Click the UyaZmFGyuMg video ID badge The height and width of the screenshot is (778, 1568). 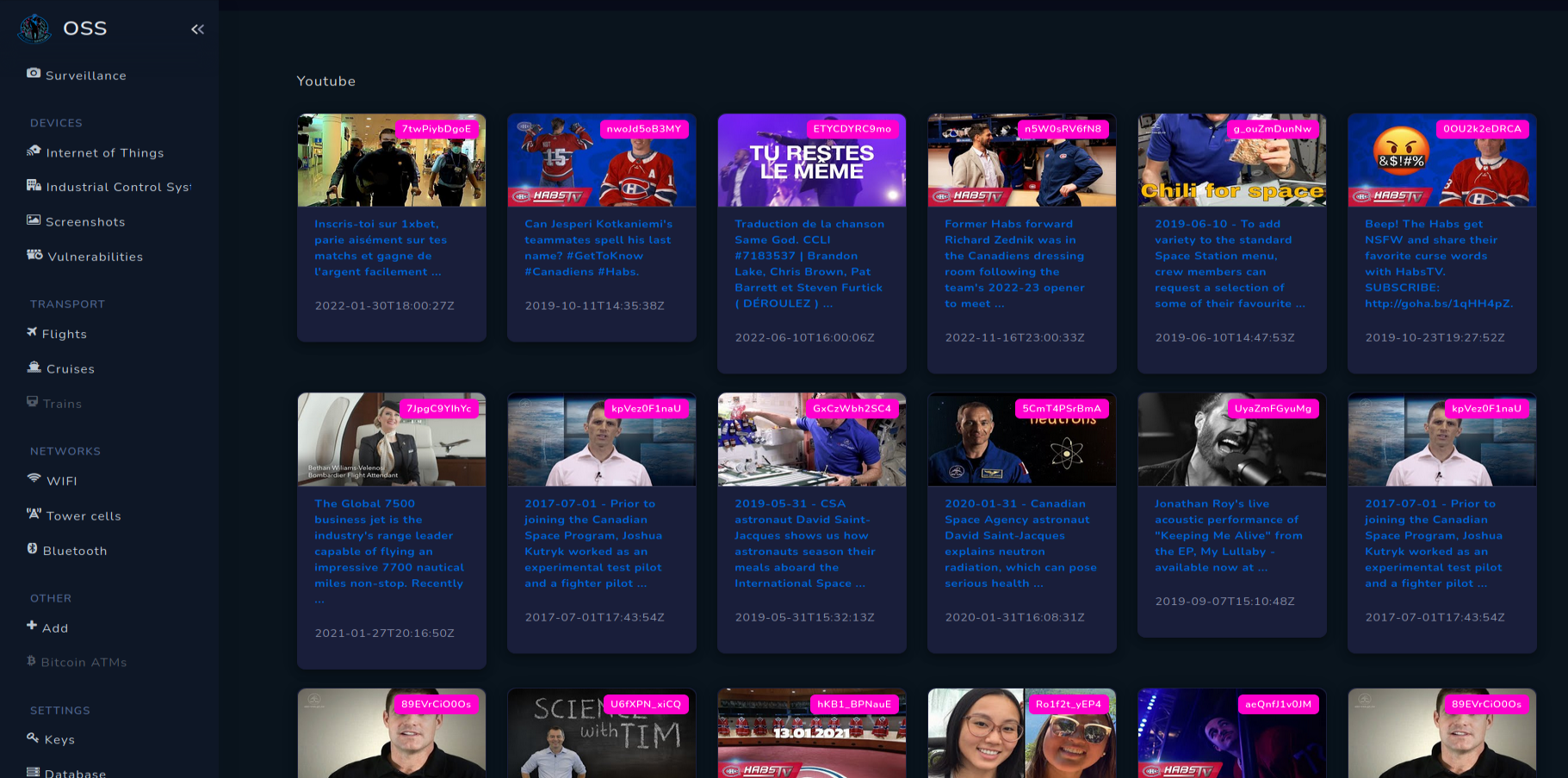[1274, 409]
